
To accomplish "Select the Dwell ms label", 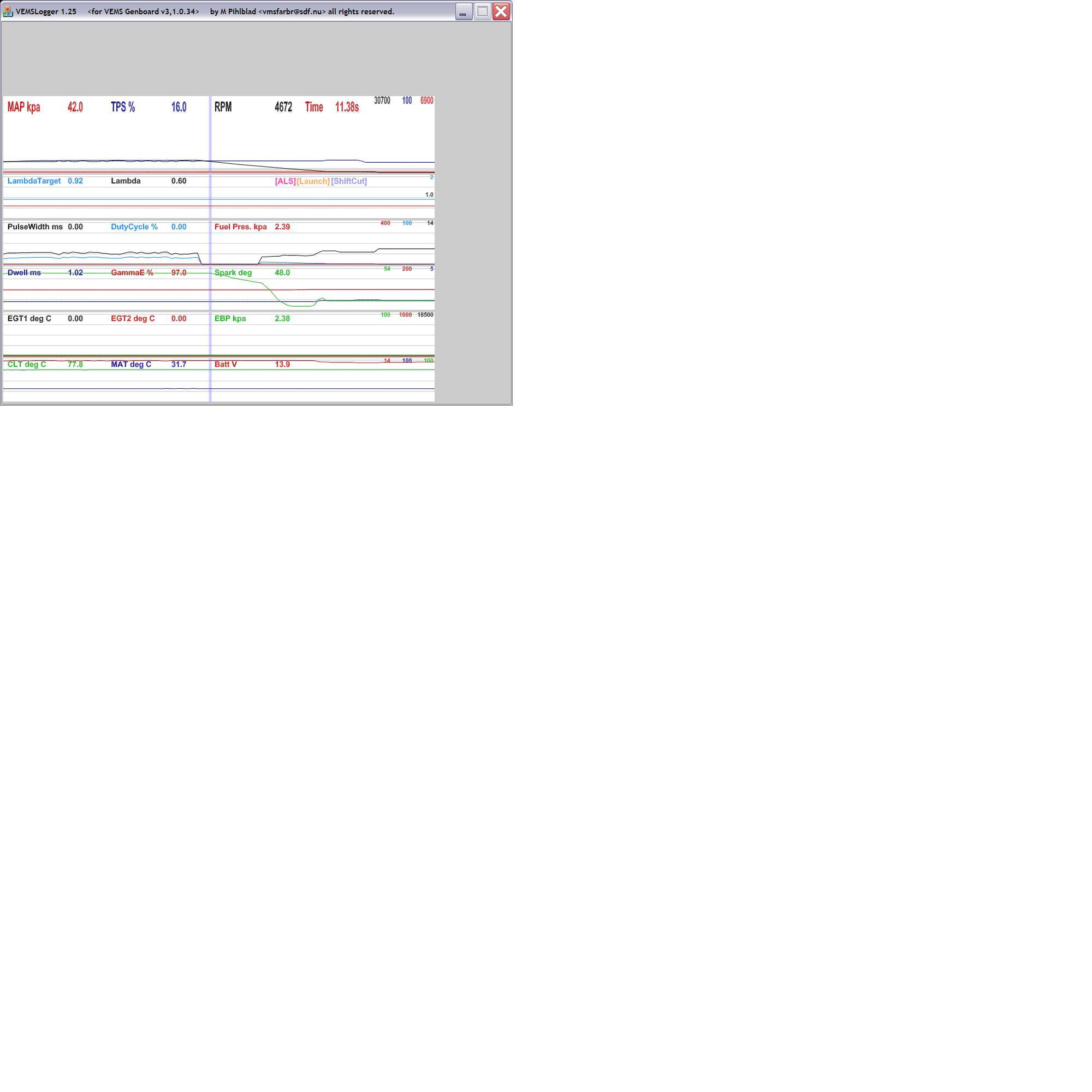I will pos(25,273).
